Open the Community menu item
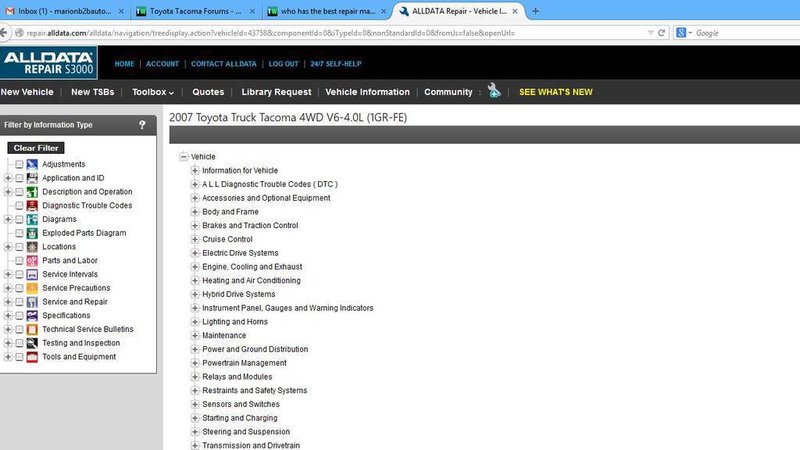The width and height of the screenshot is (800, 450). (x=448, y=92)
